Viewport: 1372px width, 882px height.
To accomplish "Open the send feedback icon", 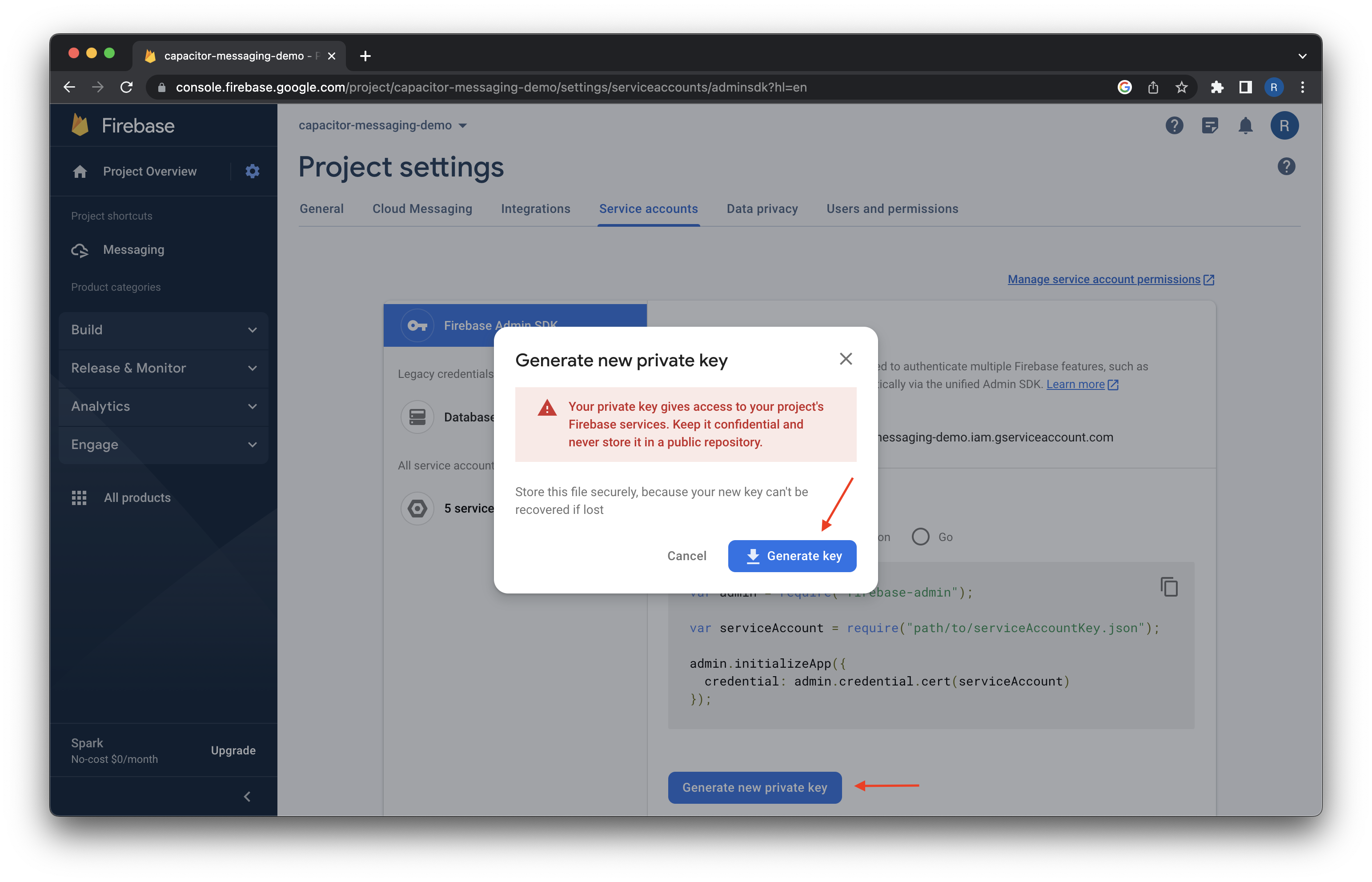I will 1211,126.
